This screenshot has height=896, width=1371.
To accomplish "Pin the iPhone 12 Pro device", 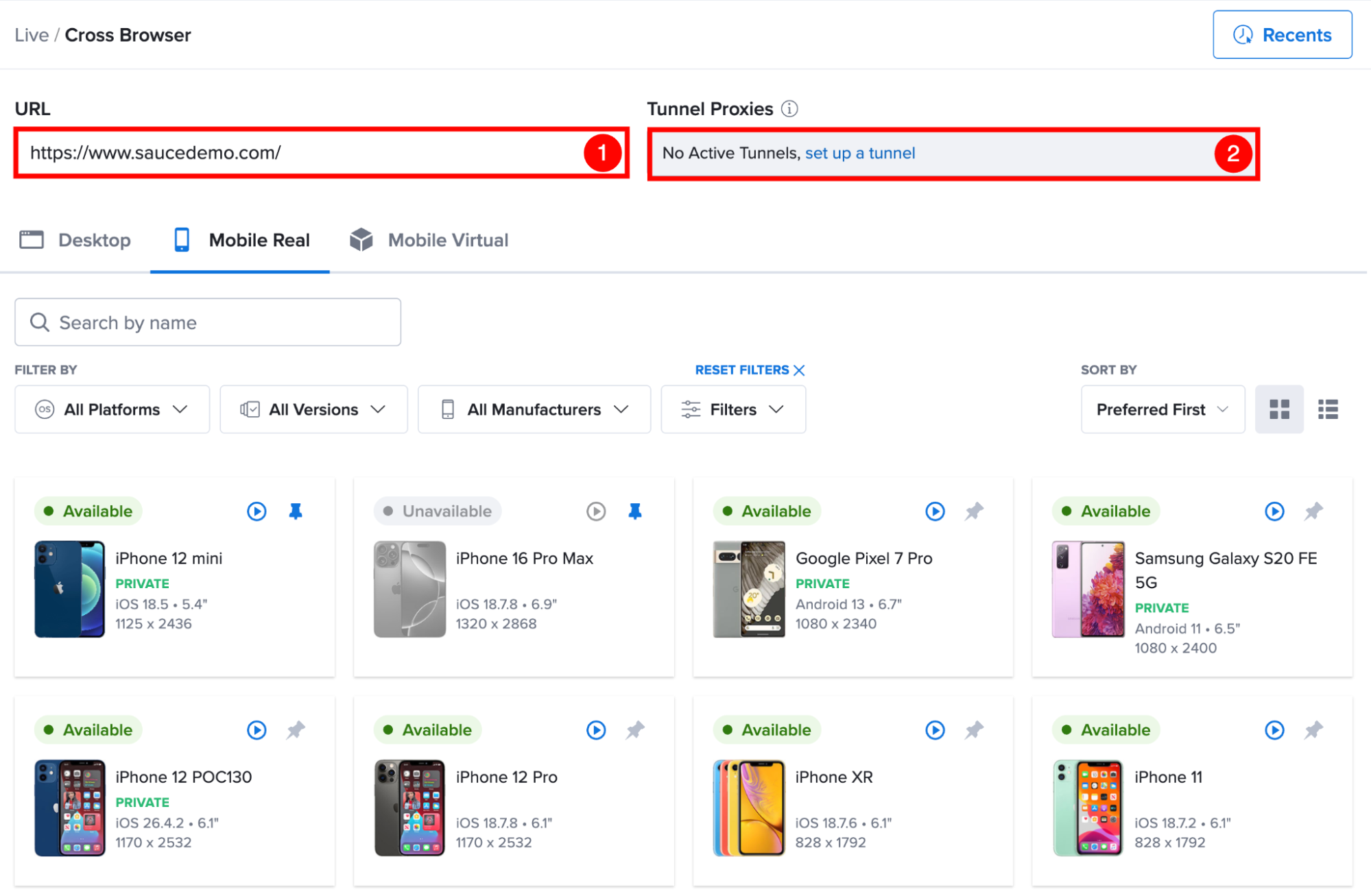I will pos(635,730).
